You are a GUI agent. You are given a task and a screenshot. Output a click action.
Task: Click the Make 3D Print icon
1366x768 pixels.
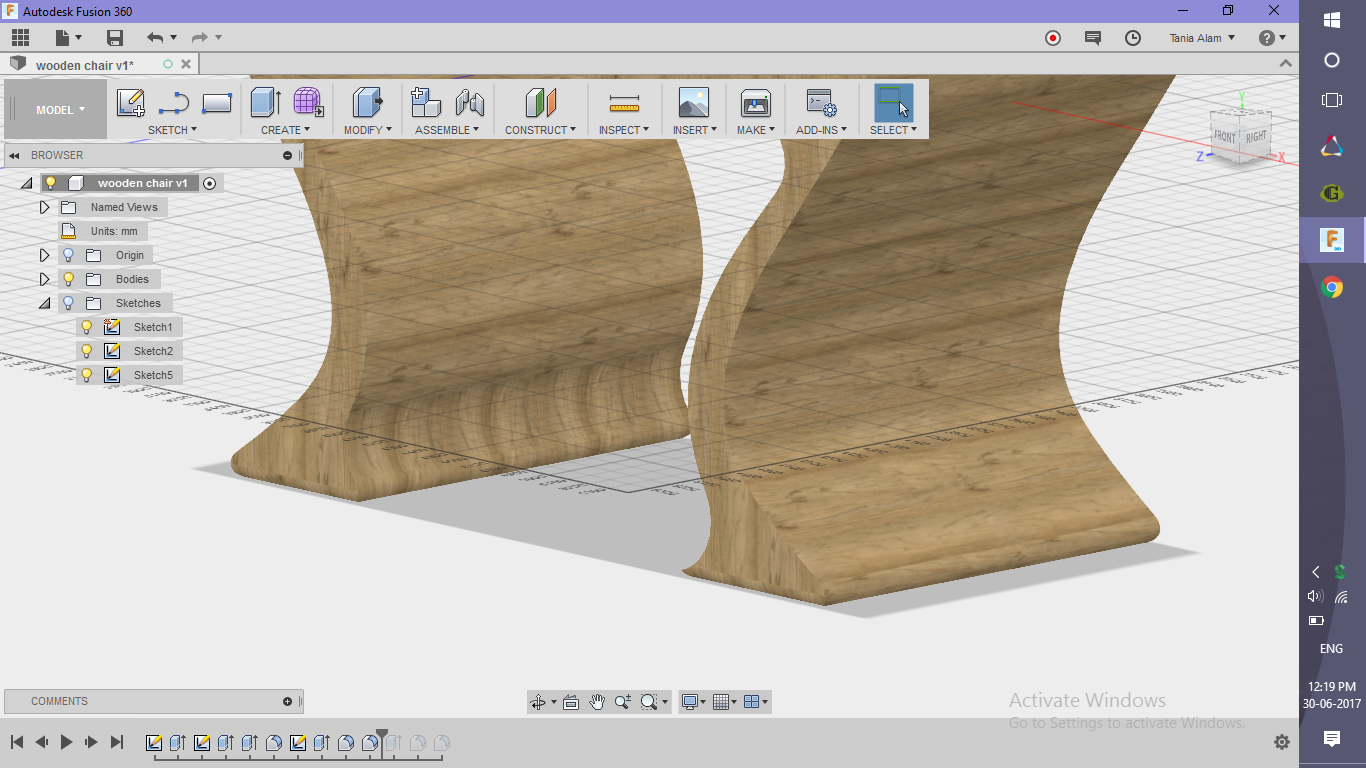click(x=755, y=103)
